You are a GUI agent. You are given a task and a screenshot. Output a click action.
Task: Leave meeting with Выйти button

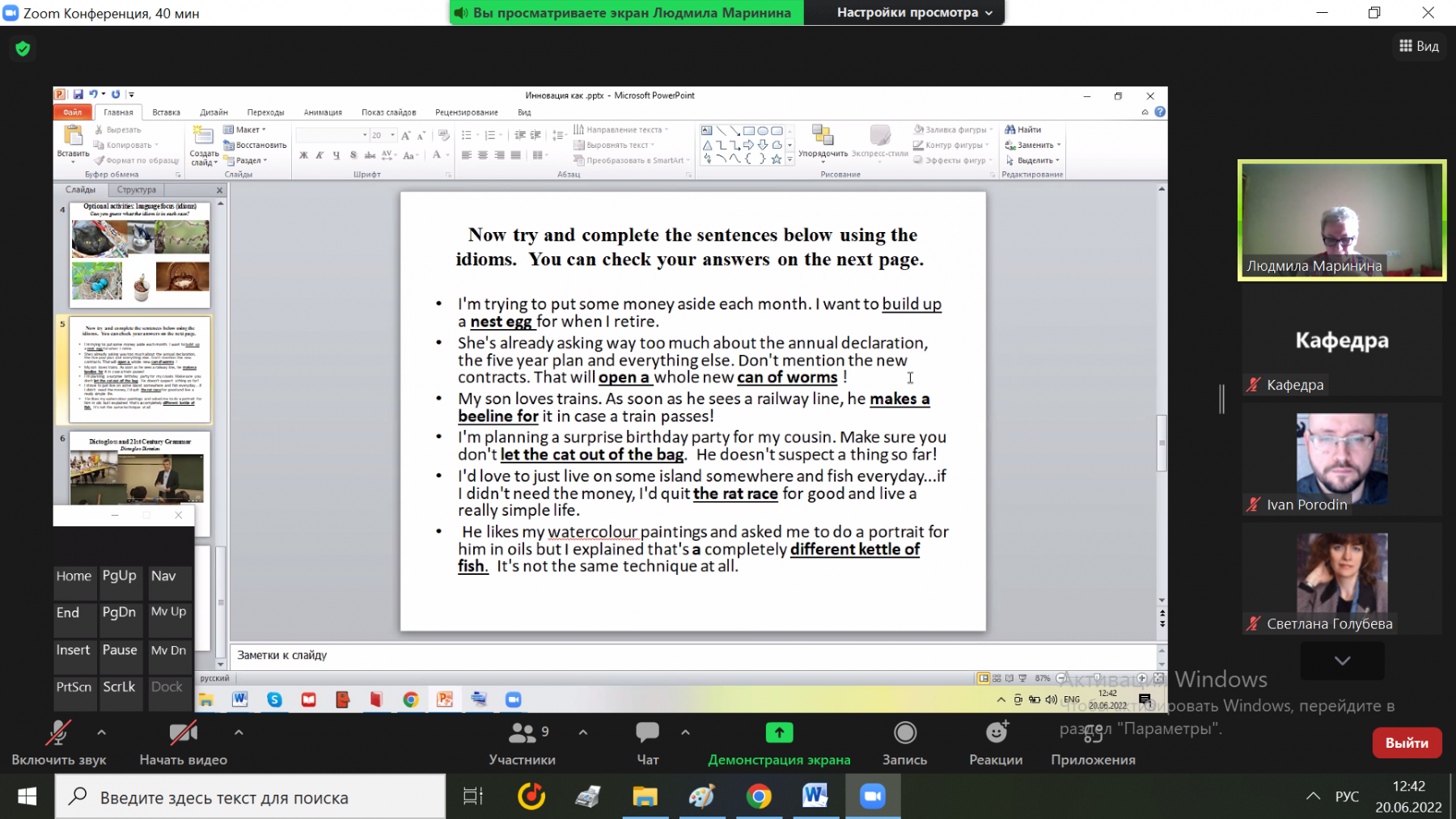[1407, 743]
